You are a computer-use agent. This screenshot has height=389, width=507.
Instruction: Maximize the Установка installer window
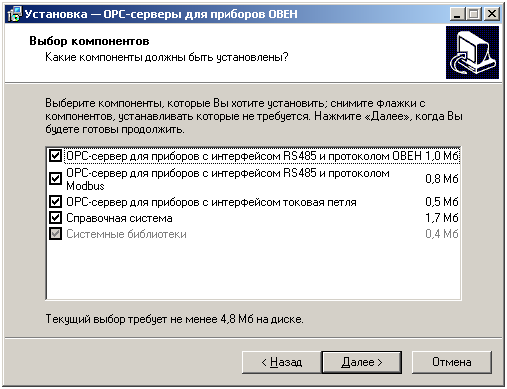coord(474,14)
